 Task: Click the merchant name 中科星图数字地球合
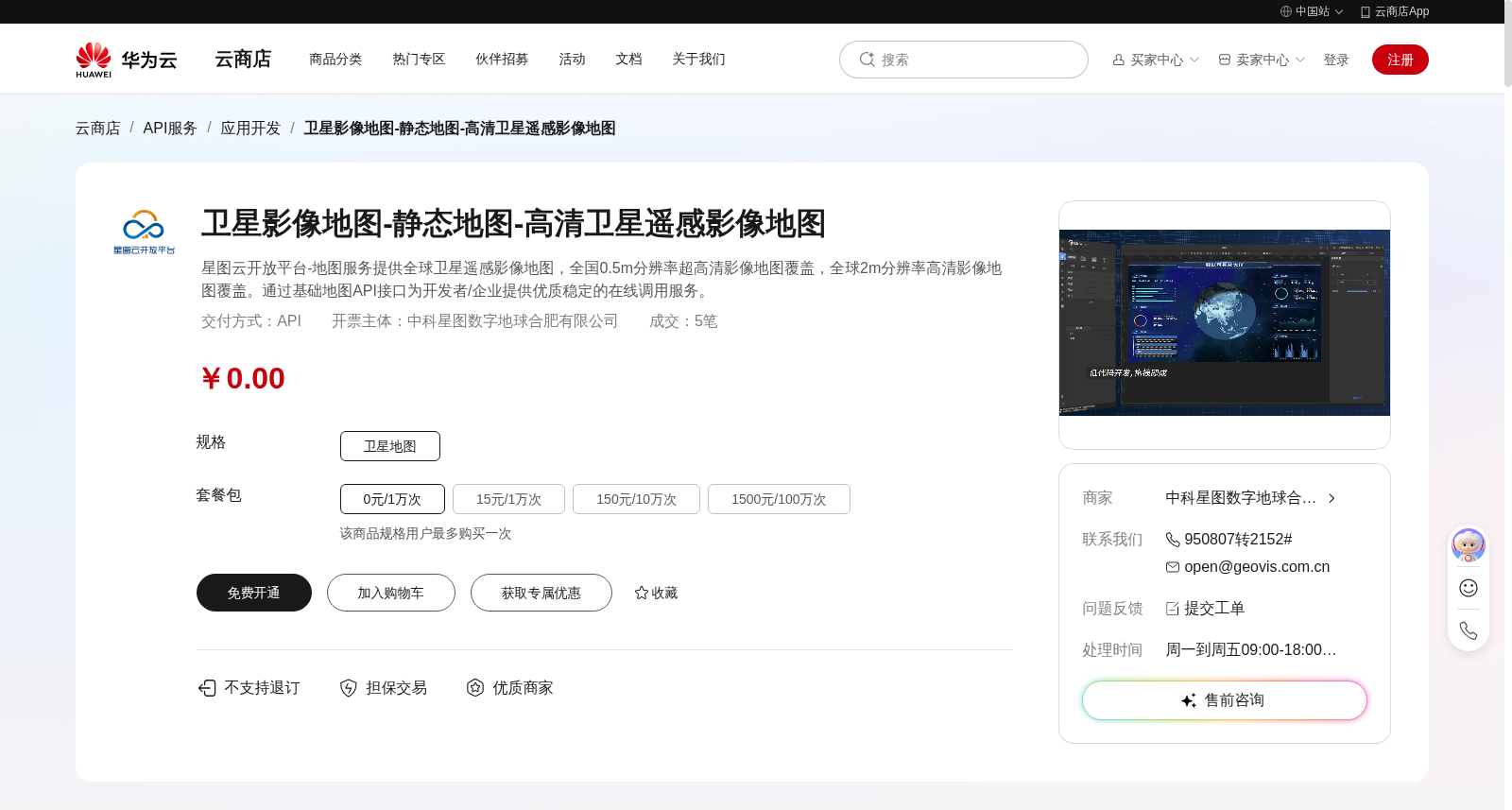point(1241,498)
